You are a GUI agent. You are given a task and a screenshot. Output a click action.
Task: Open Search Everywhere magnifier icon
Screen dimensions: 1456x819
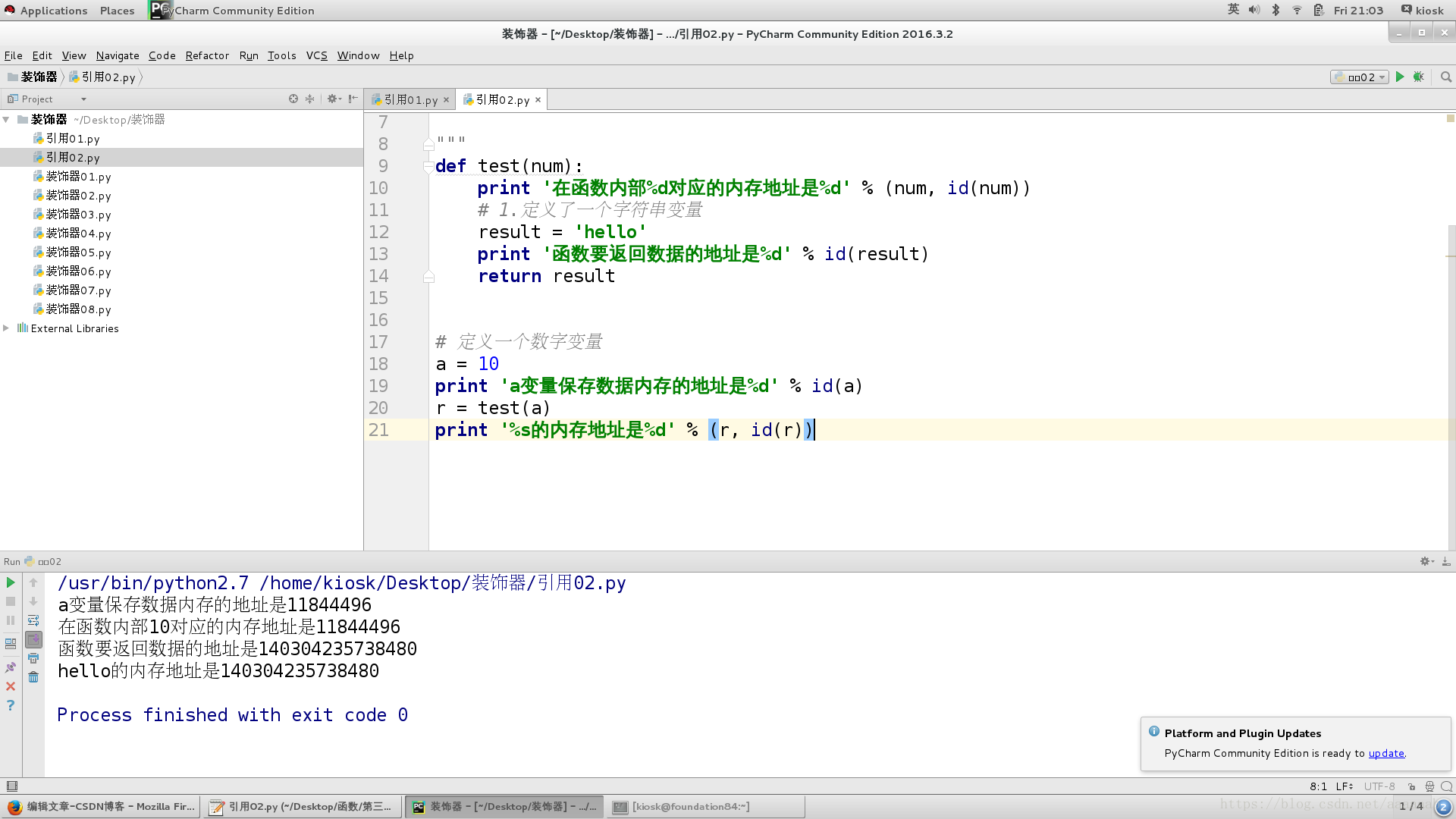pos(1446,77)
